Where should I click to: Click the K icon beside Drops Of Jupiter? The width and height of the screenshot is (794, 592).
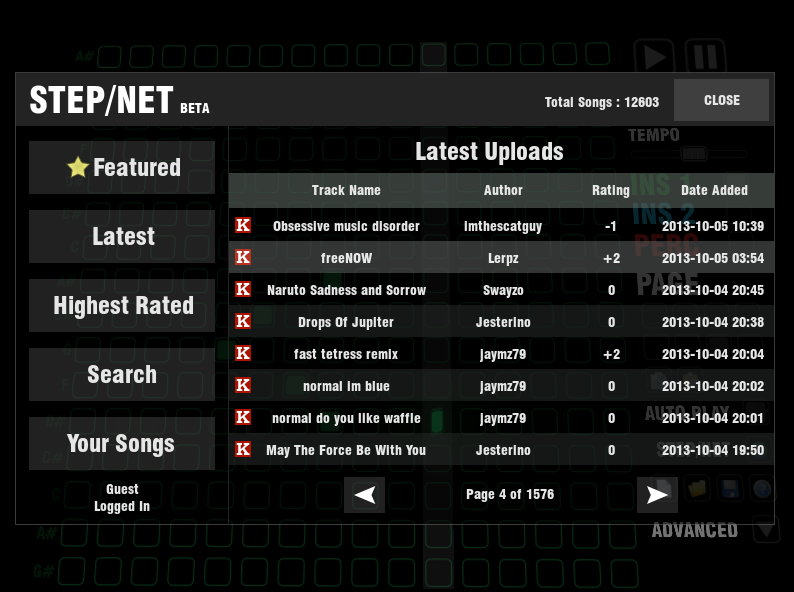coord(243,321)
